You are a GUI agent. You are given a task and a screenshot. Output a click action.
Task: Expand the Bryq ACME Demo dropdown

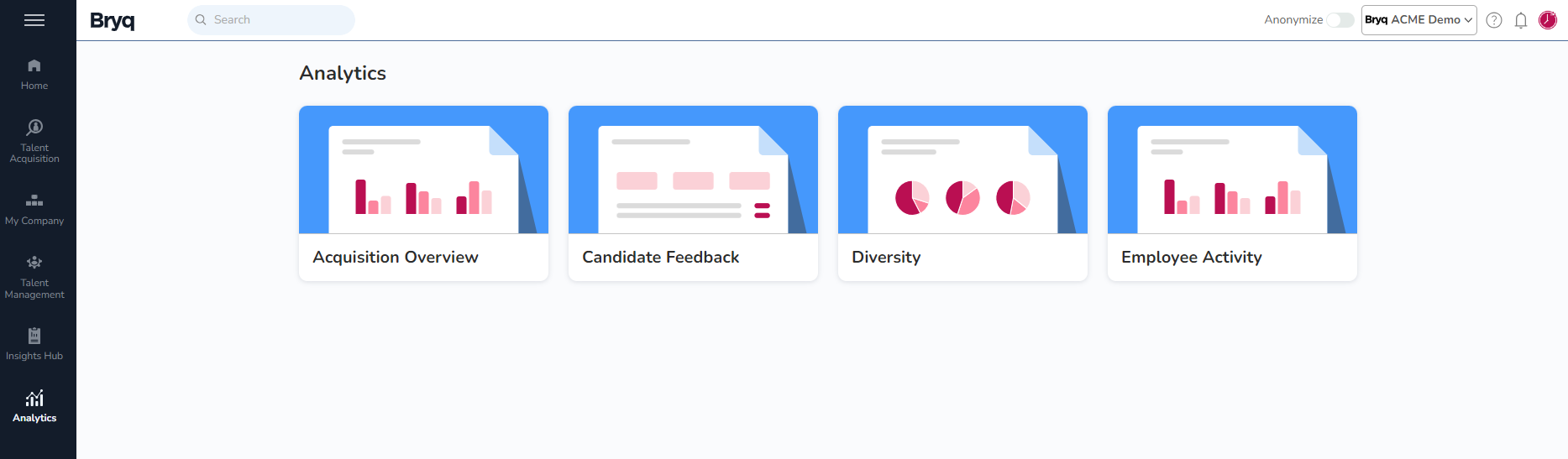[1419, 20]
